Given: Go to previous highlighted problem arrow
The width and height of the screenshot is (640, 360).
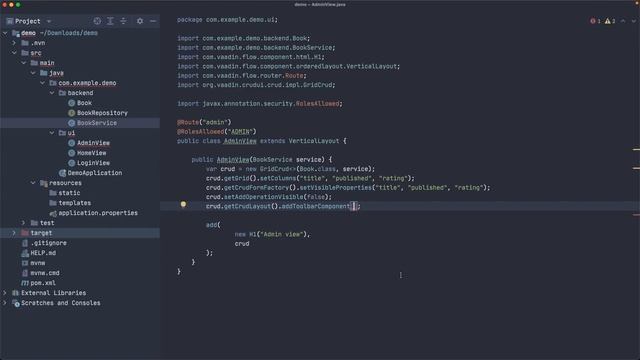Looking at the screenshot, I should click(x=623, y=21).
